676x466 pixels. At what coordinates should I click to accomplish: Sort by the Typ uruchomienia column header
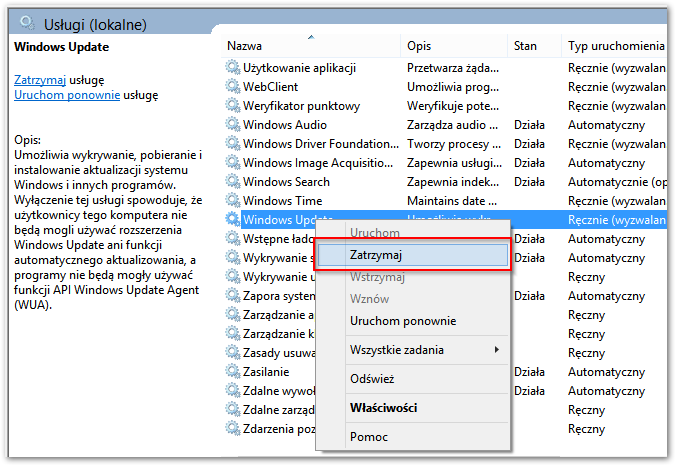615,46
